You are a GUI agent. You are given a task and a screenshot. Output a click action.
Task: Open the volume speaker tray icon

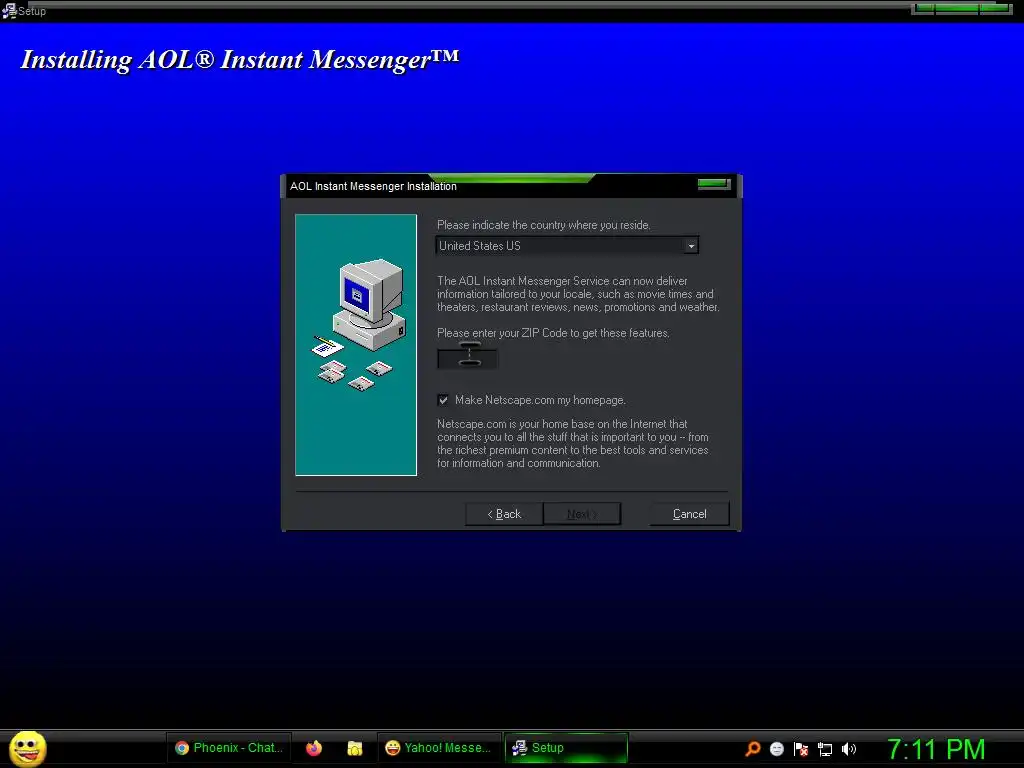click(x=849, y=748)
